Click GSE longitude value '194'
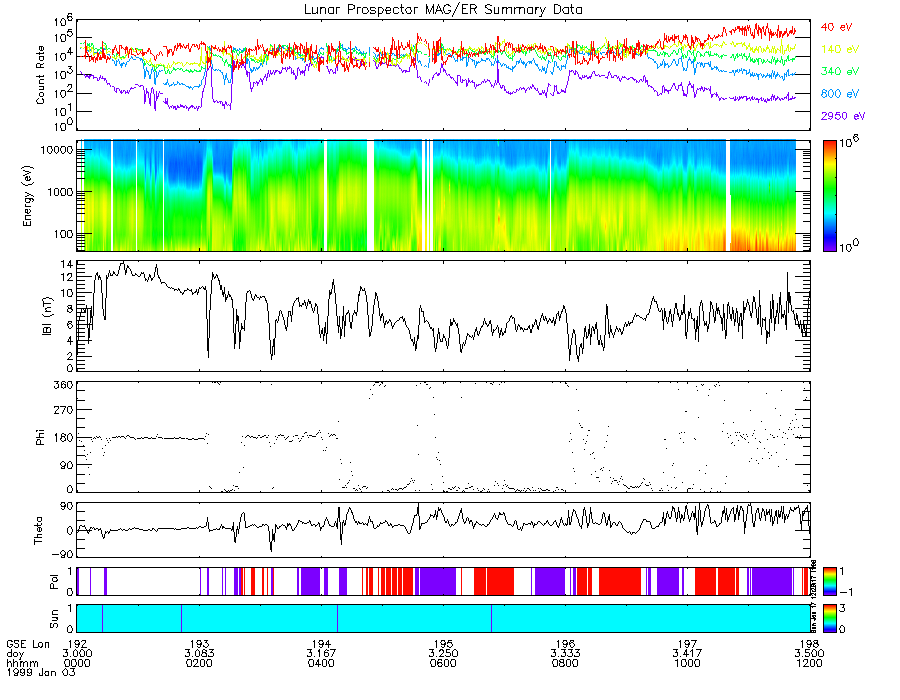The width and height of the screenshot is (900, 700). pos(321,644)
